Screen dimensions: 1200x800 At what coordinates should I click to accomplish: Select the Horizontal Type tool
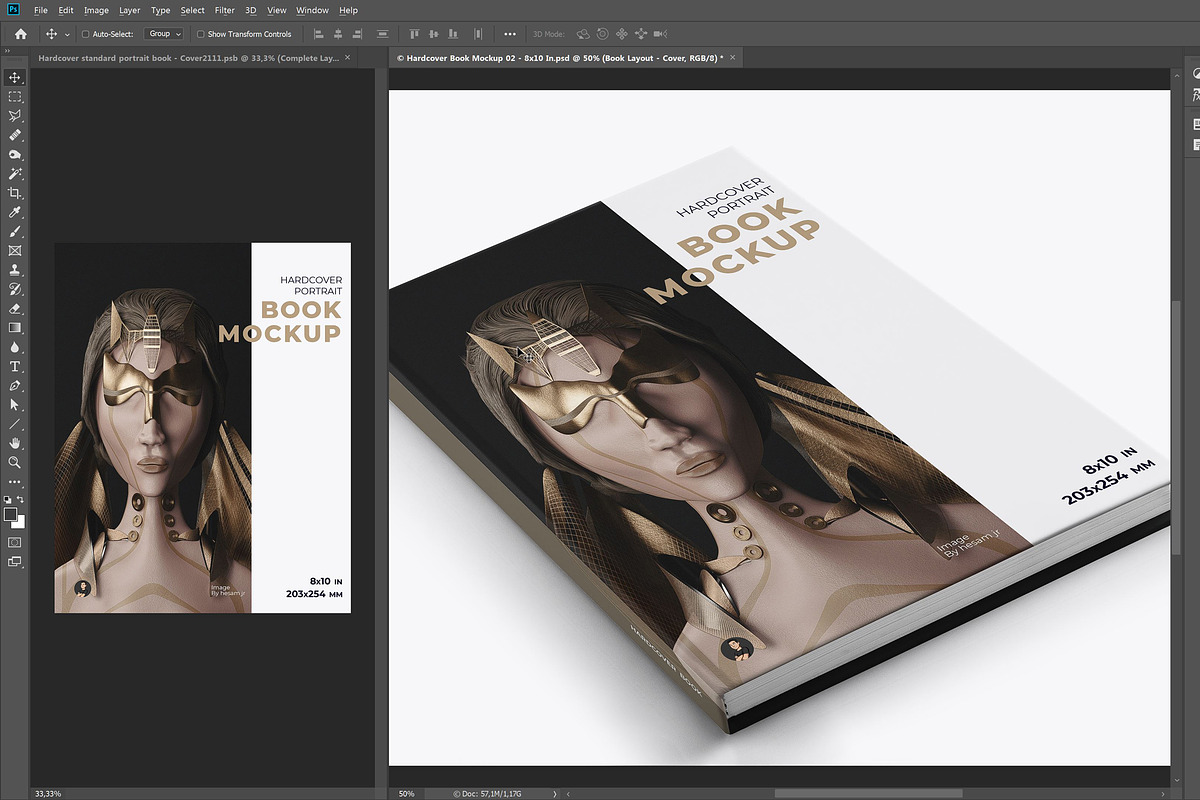pos(15,366)
